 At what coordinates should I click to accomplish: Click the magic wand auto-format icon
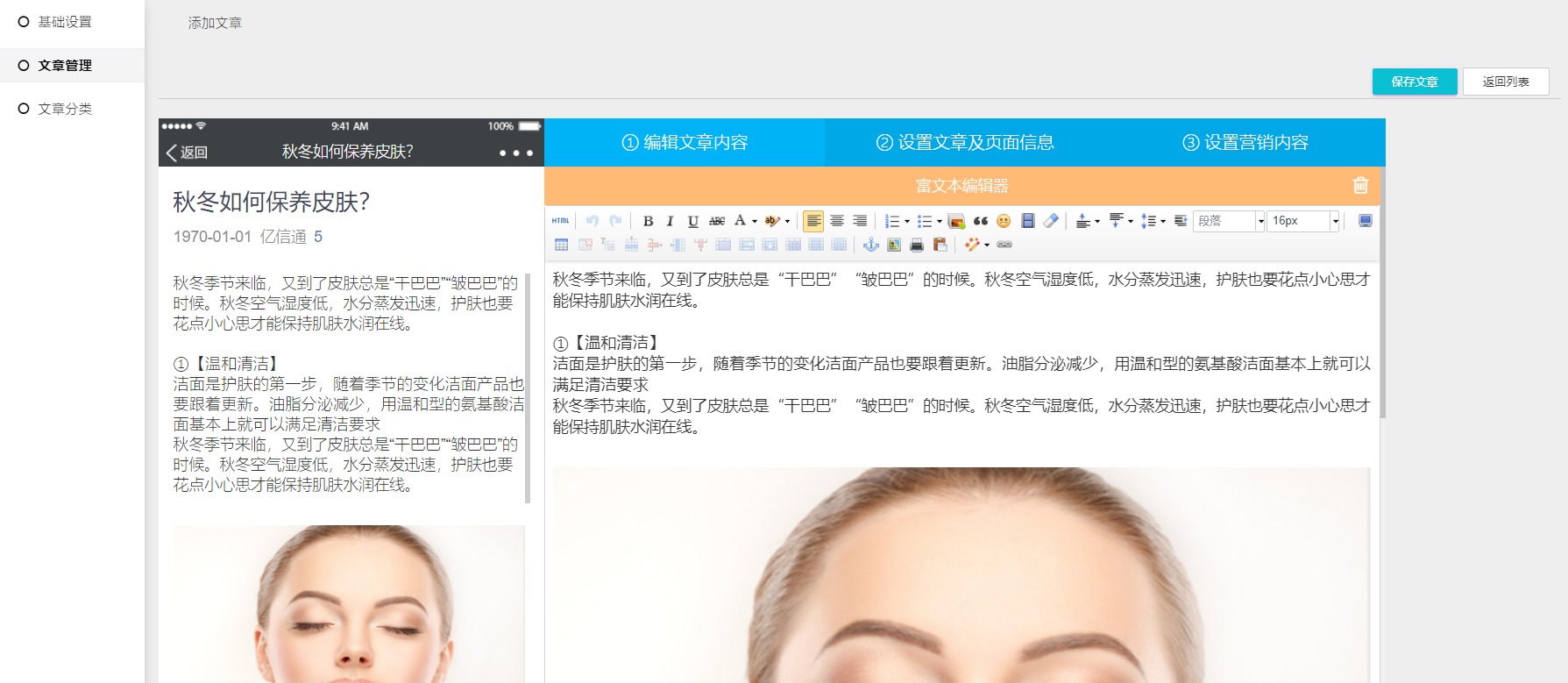[x=972, y=245]
